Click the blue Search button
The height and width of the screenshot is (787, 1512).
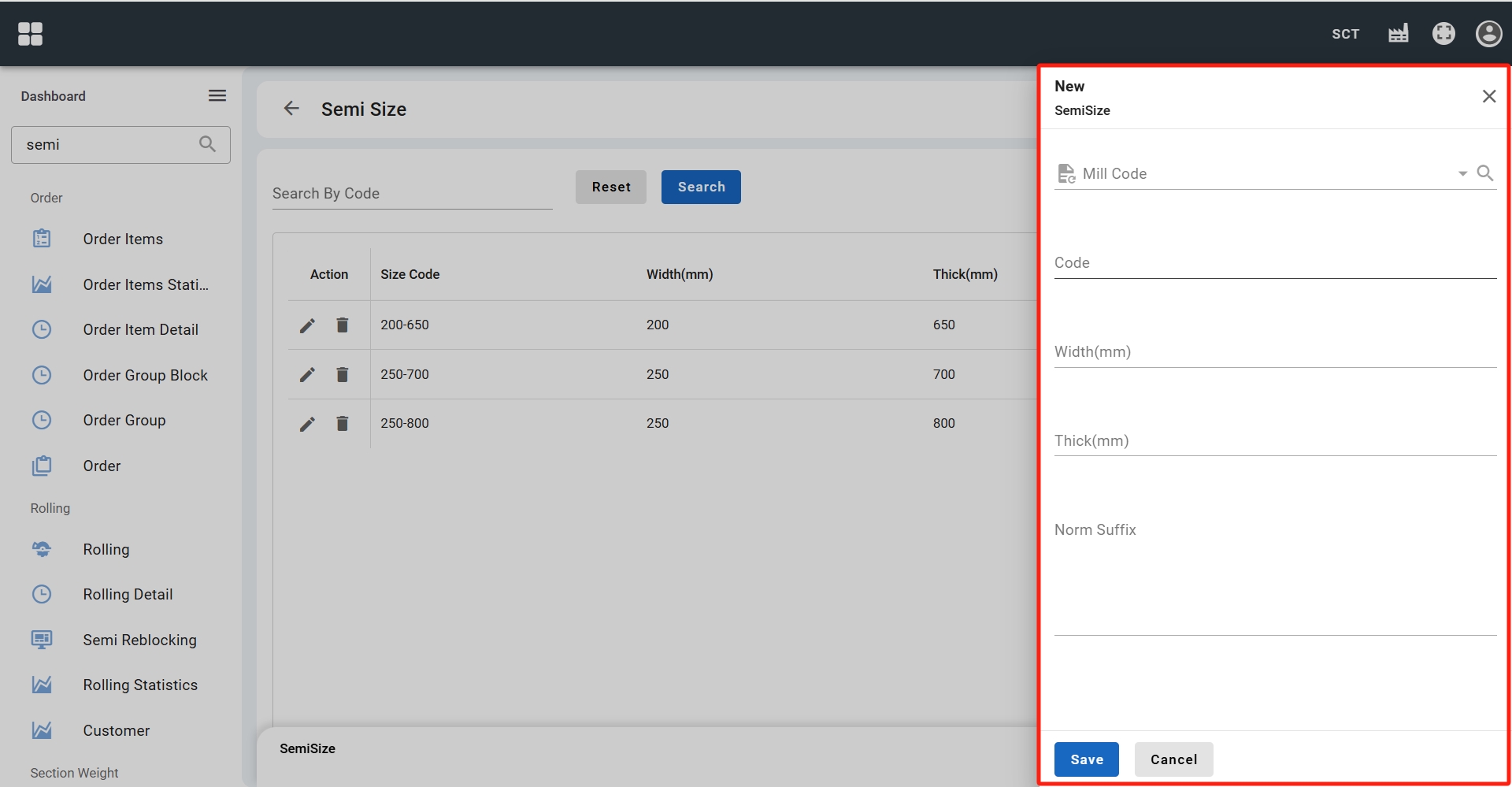coord(700,187)
